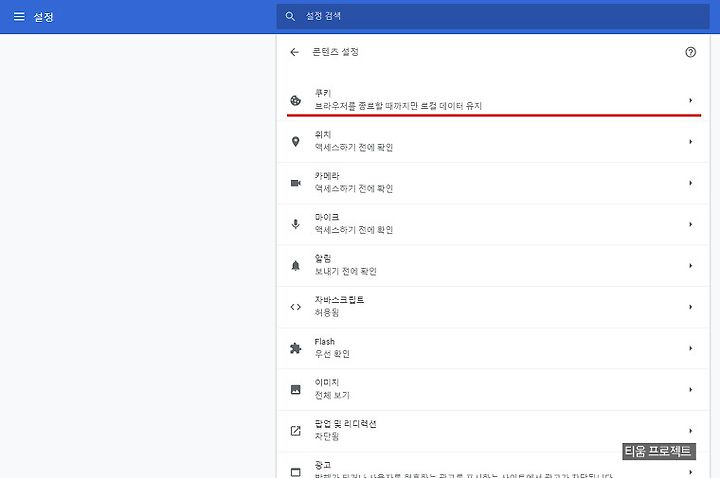This screenshot has width=720, height=478.
Task: Open the 팝업 및 리디렉션 label
Action: point(345,424)
